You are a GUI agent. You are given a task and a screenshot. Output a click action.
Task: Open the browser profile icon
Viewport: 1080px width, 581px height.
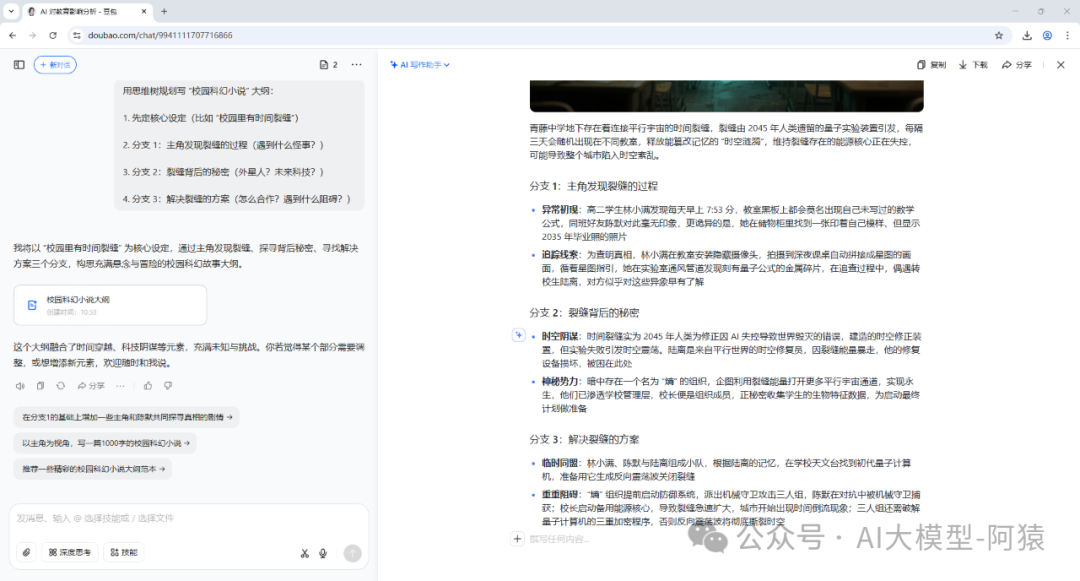coord(1047,35)
